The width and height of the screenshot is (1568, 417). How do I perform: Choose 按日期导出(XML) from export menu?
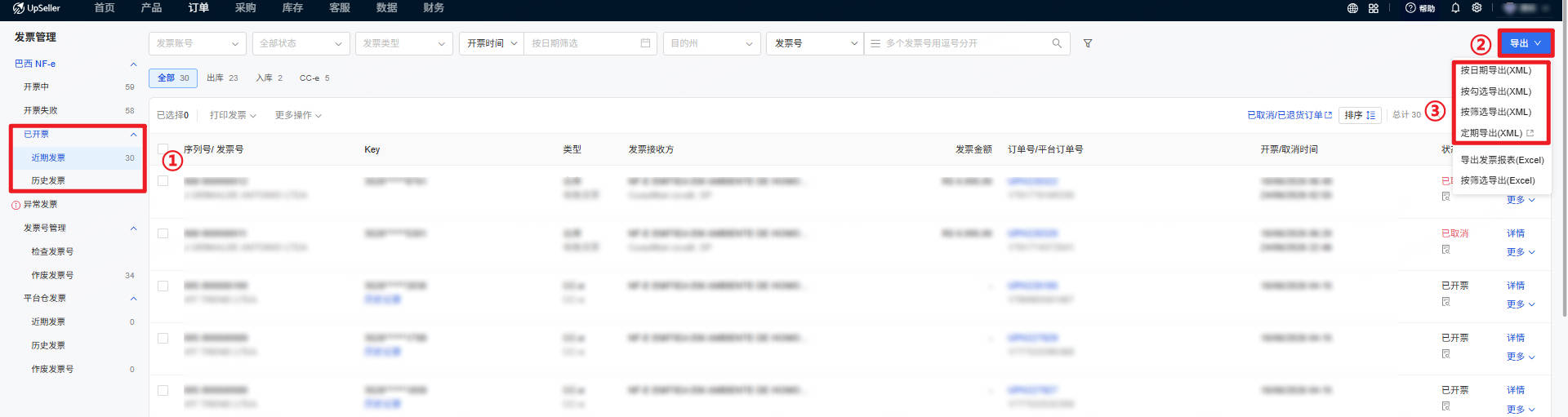click(x=1496, y=70)
